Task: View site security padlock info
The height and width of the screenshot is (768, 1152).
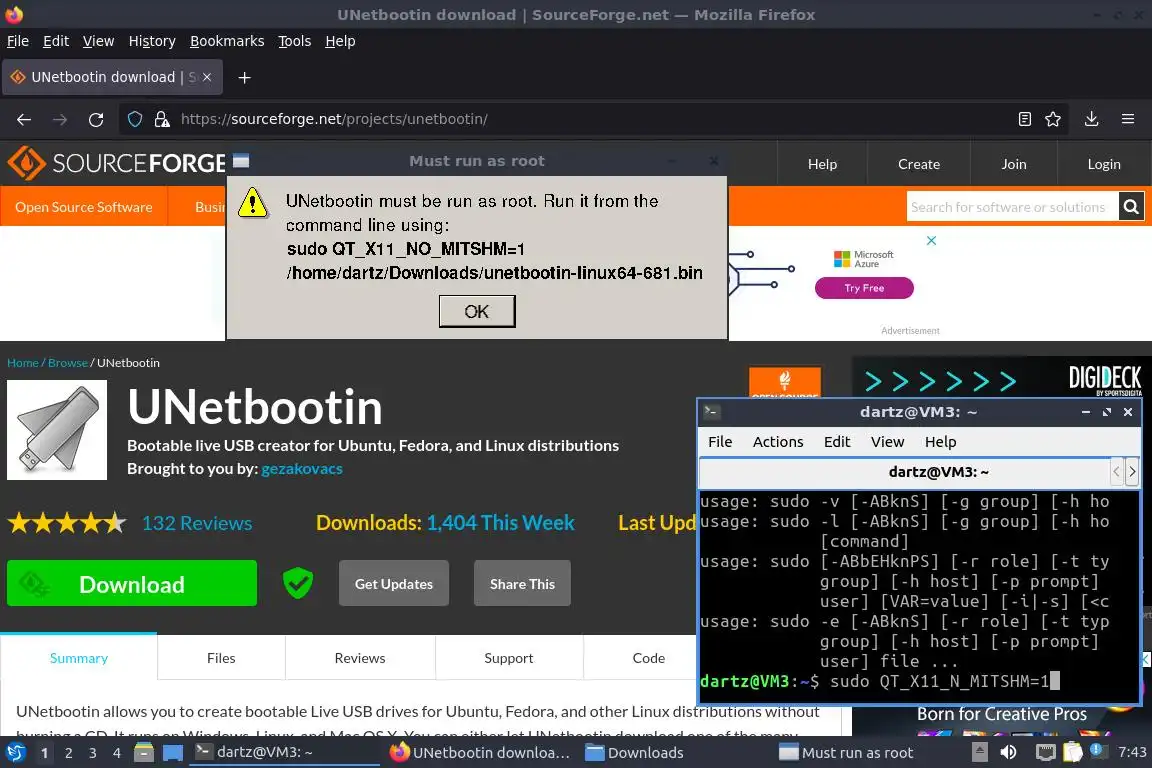Action: tap(162, 119)
